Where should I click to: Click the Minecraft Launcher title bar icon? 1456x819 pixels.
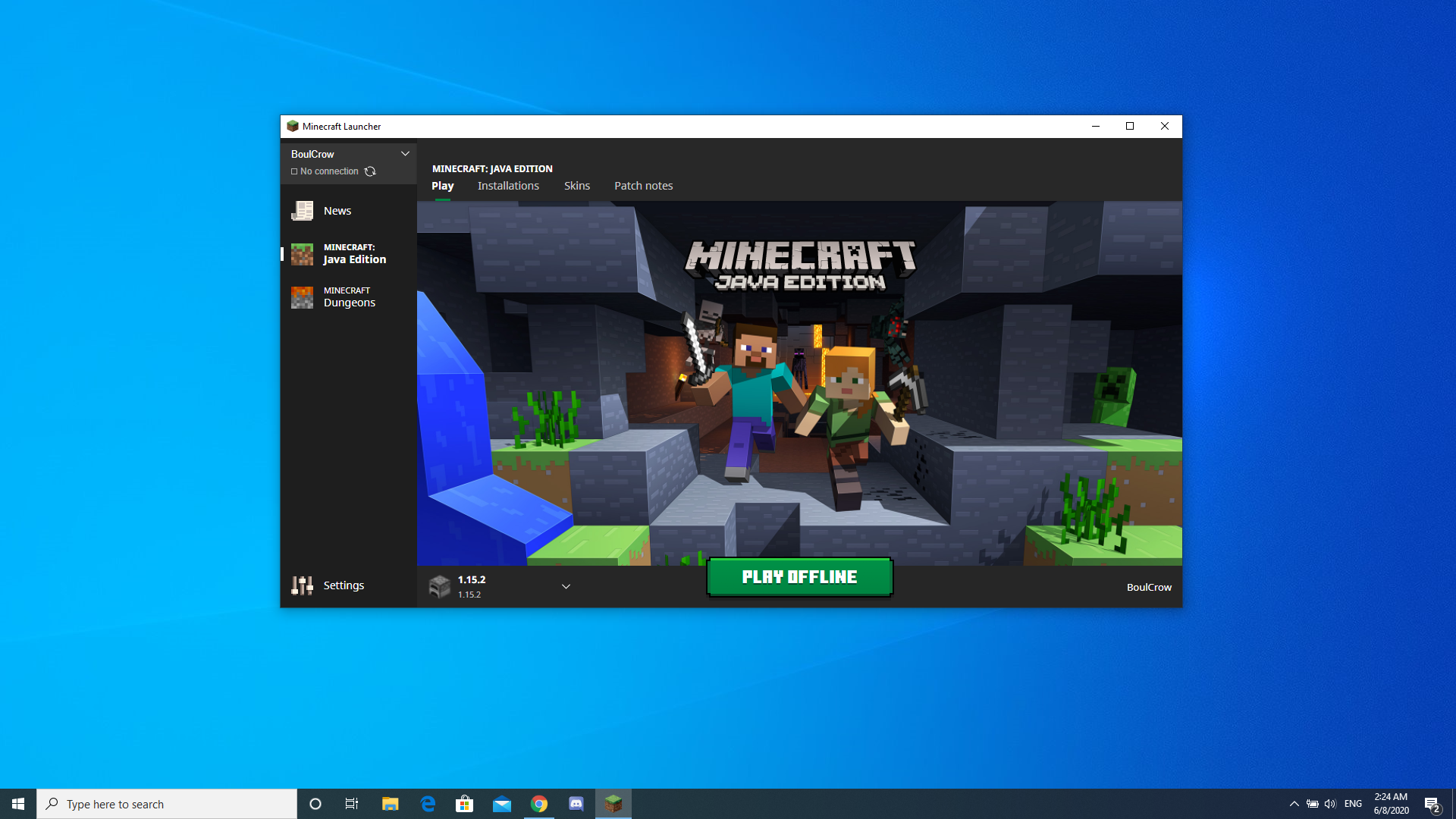click(293, 127)
